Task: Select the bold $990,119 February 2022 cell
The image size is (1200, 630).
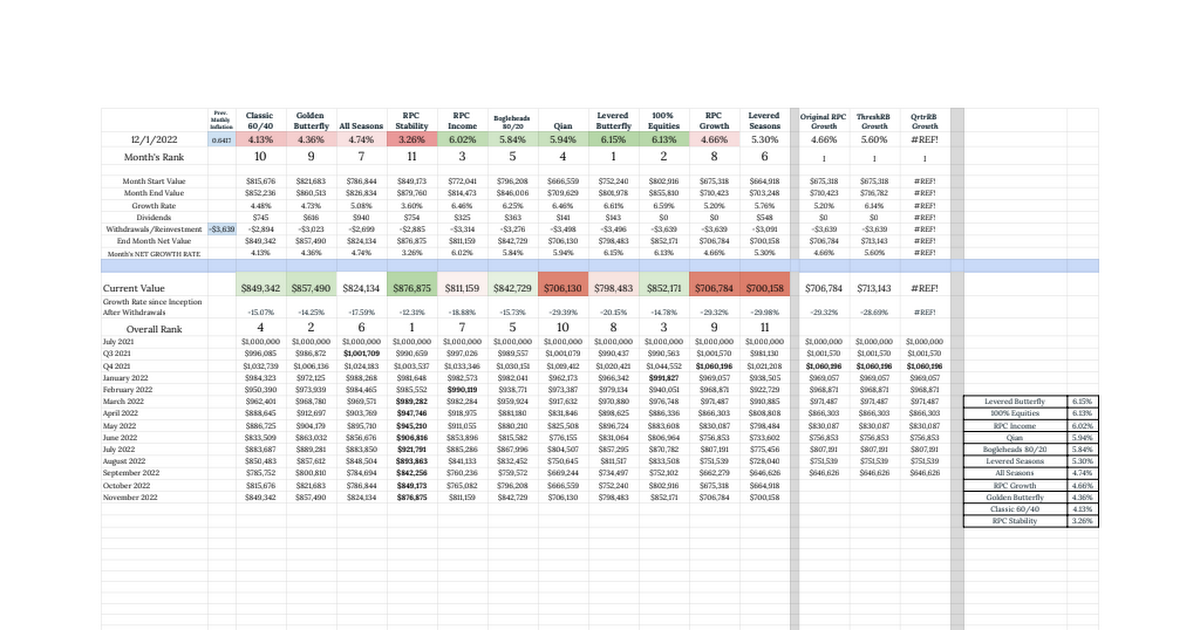Action: pyautogui.click(x=462, y=390)
